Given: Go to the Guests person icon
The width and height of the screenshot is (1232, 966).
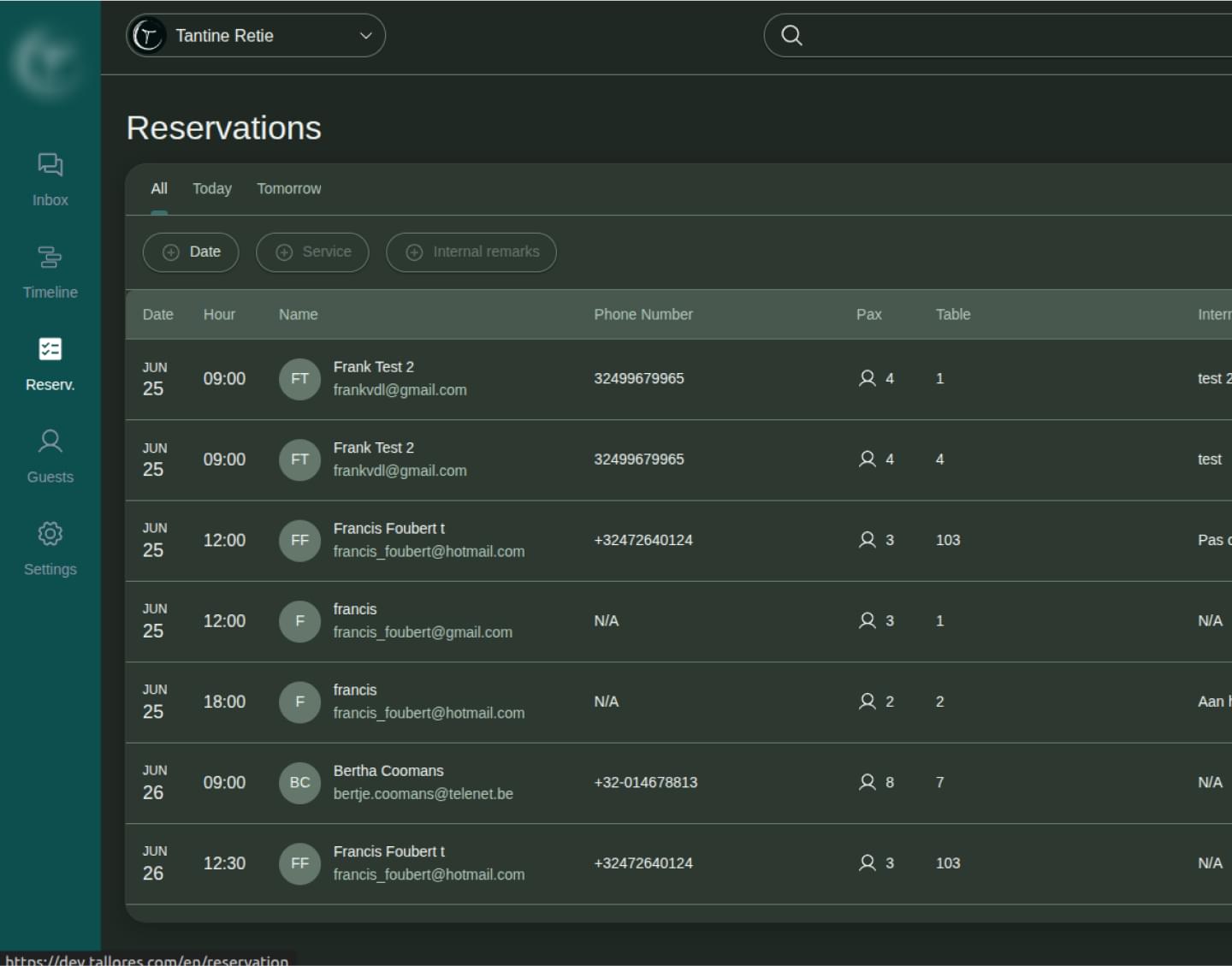Looking at the screenshot, I should point(50,442).
